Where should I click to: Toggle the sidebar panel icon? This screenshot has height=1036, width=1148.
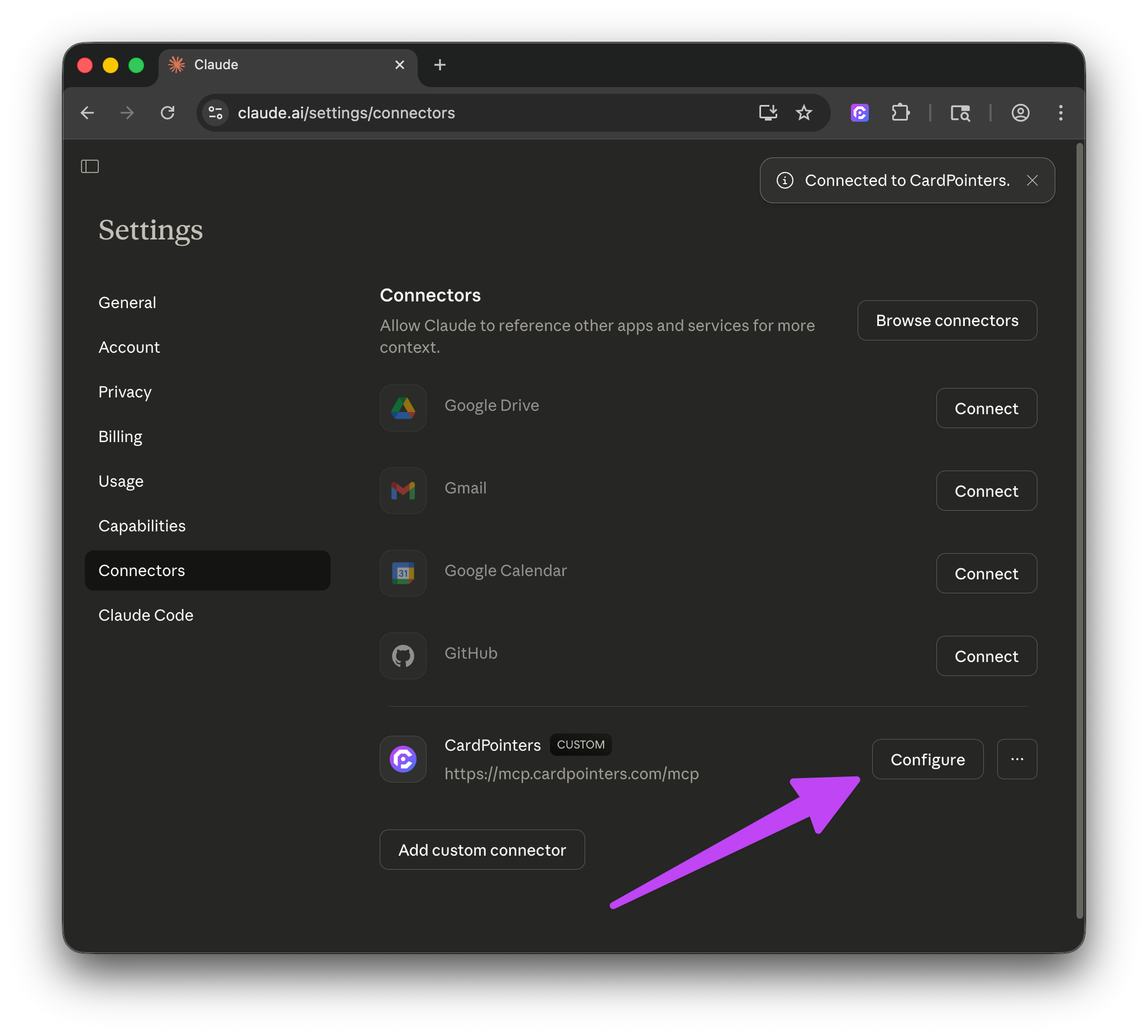[x=89, y=166]
